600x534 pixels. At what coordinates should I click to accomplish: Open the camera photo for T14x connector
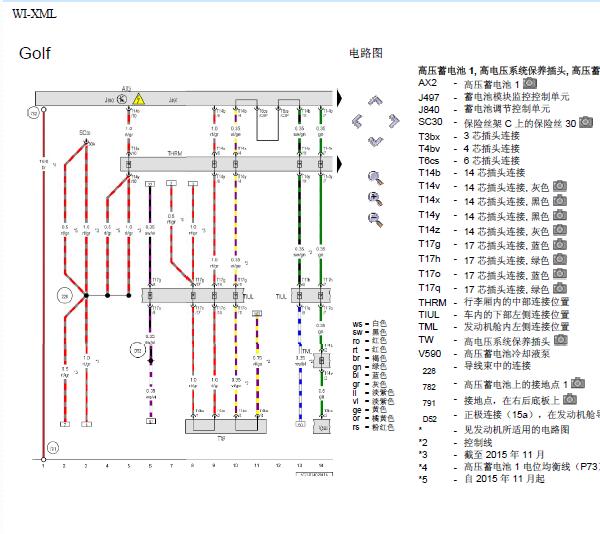point(560,200)
